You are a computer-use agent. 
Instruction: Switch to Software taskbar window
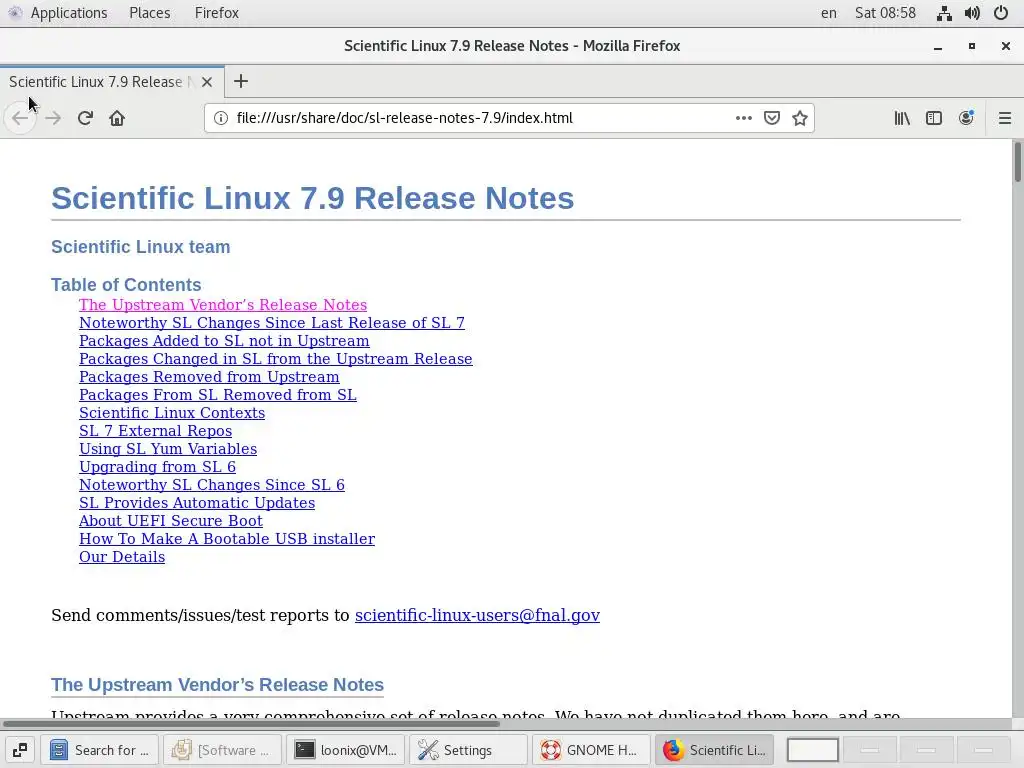tap(222, 750)
